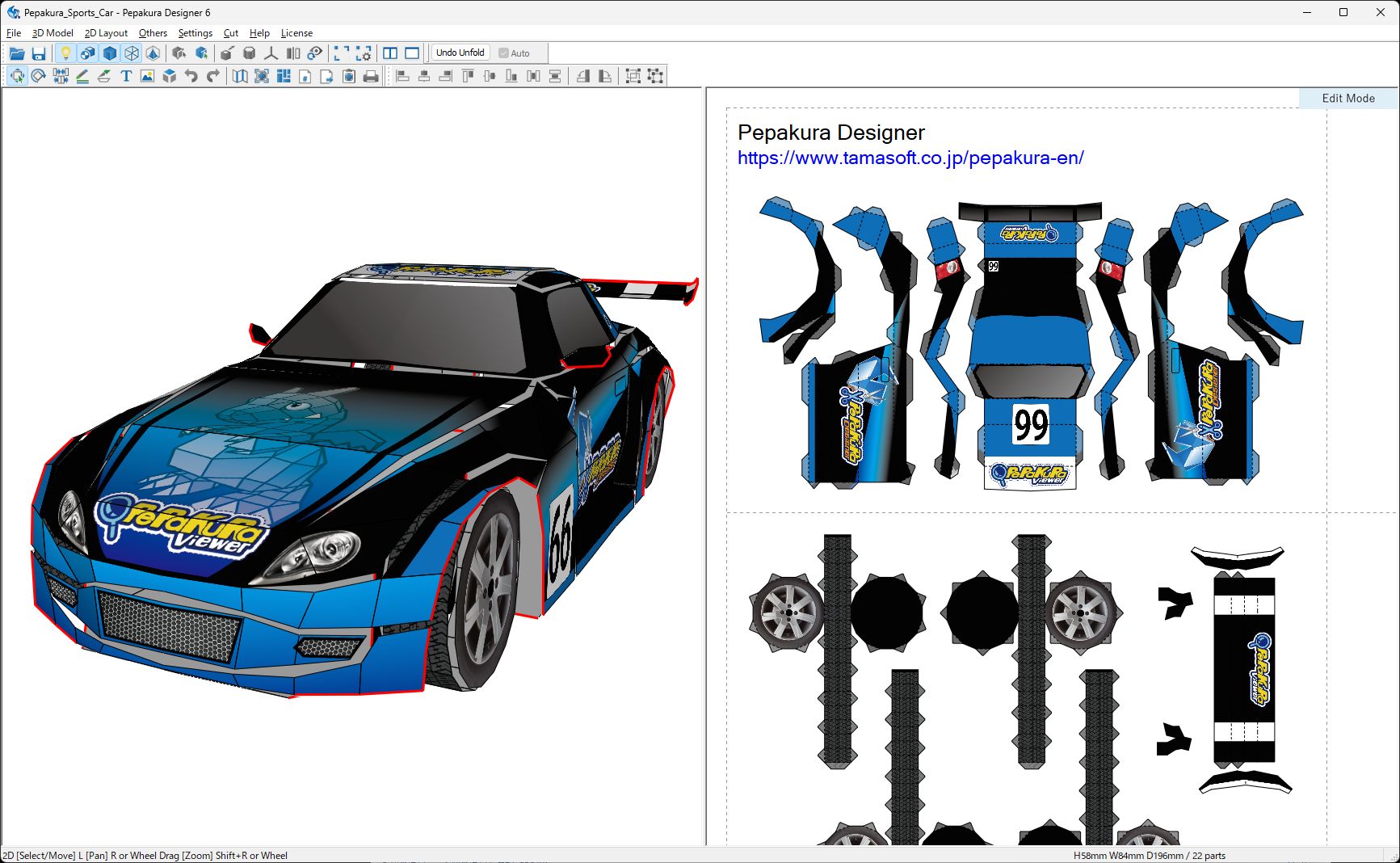This screenshot has width=1400, height=863.
Task: Click the Align vertical centers icon
Action: pyautogui.click(x=490, y=76)
